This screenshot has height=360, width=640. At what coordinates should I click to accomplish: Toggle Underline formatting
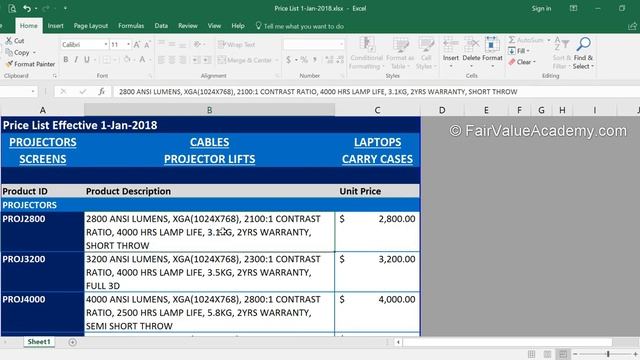coord(87,60)
